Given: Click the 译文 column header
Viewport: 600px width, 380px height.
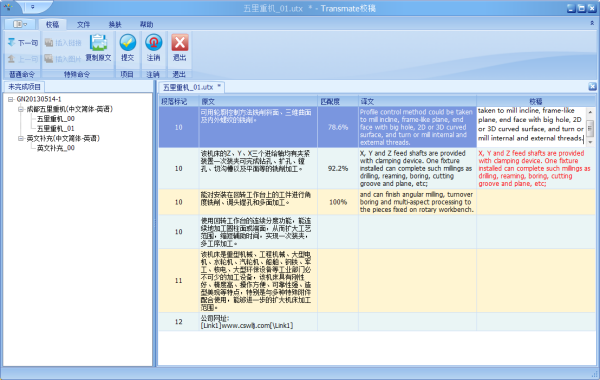Looking at the screenshot, I should 417,101.
